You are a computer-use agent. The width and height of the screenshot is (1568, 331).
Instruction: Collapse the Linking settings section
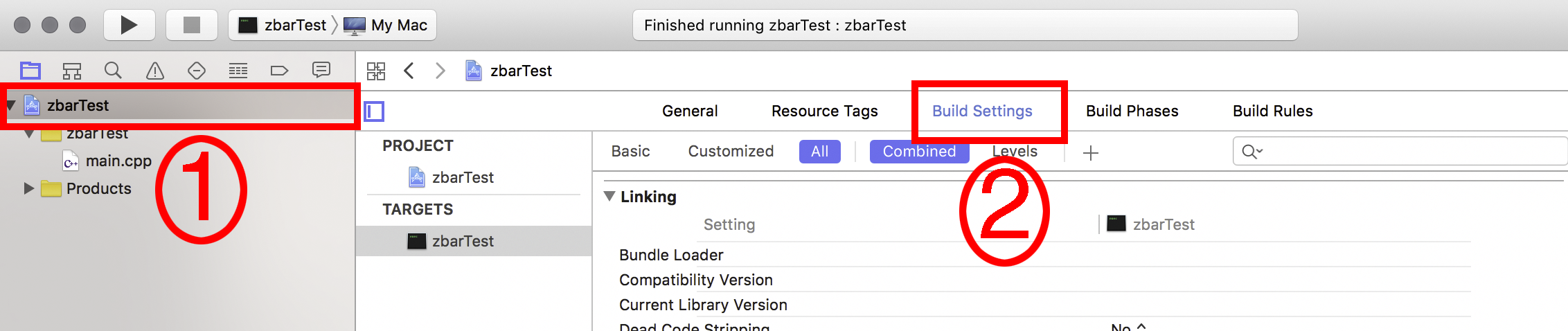(x=609, y=196)
